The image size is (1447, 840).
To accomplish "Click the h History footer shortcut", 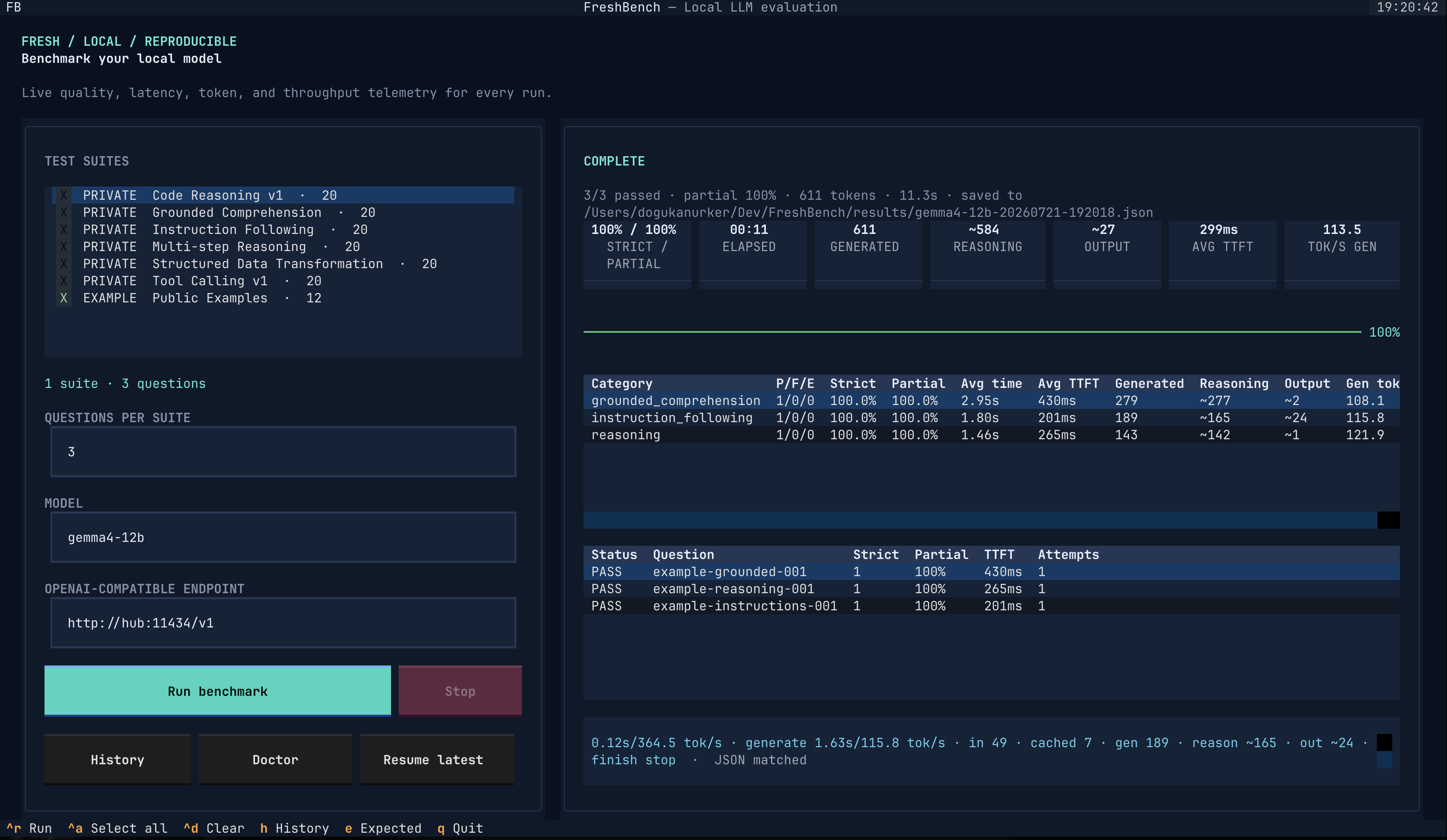I will 294,828.
